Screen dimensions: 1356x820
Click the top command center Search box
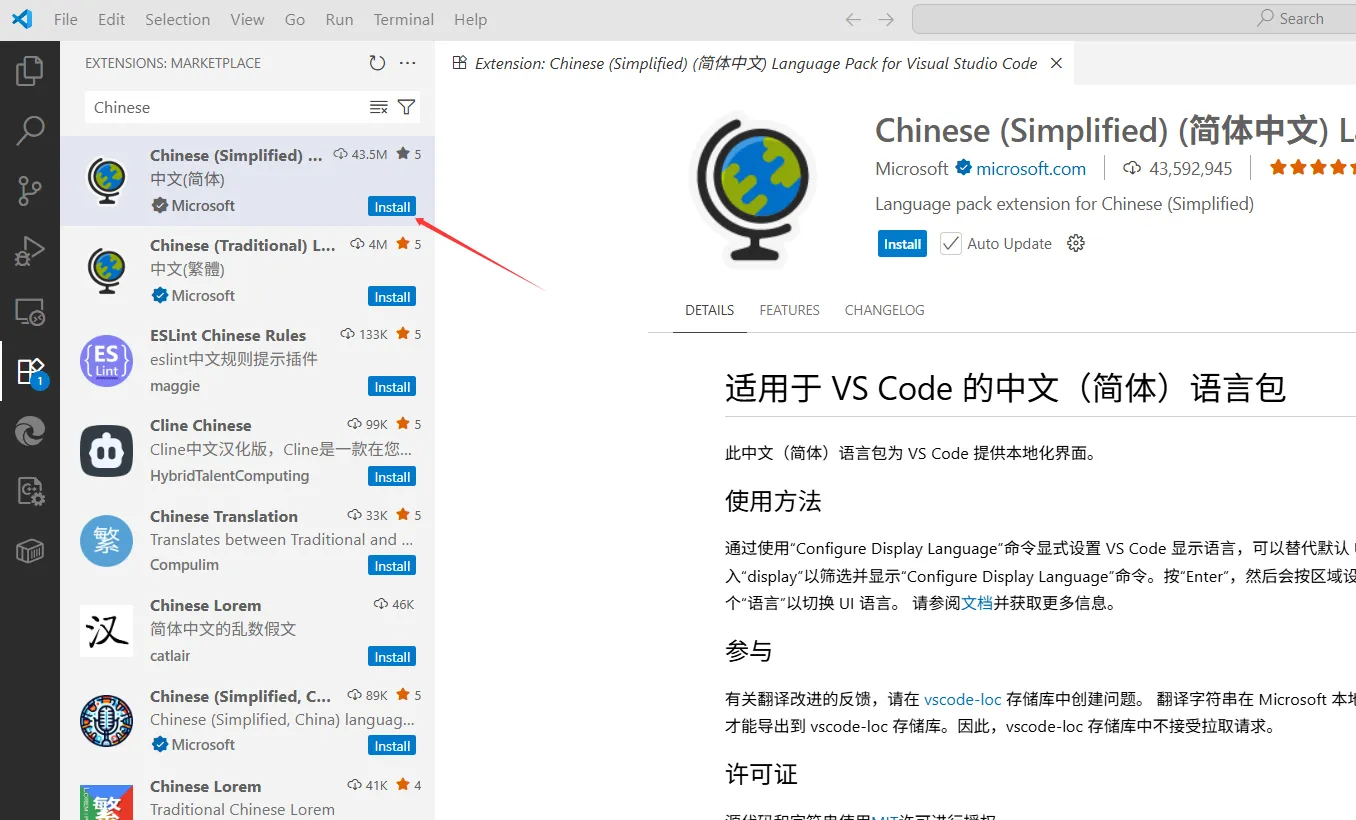(1134, 19)
